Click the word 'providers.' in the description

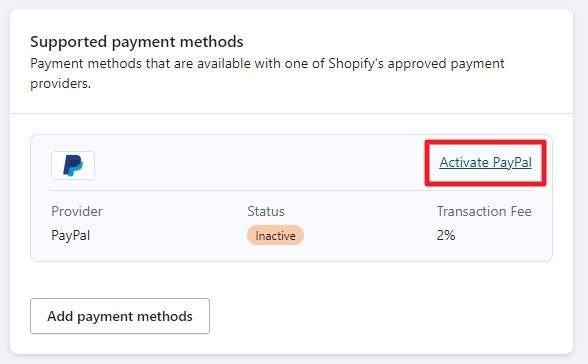pos(60,83)
